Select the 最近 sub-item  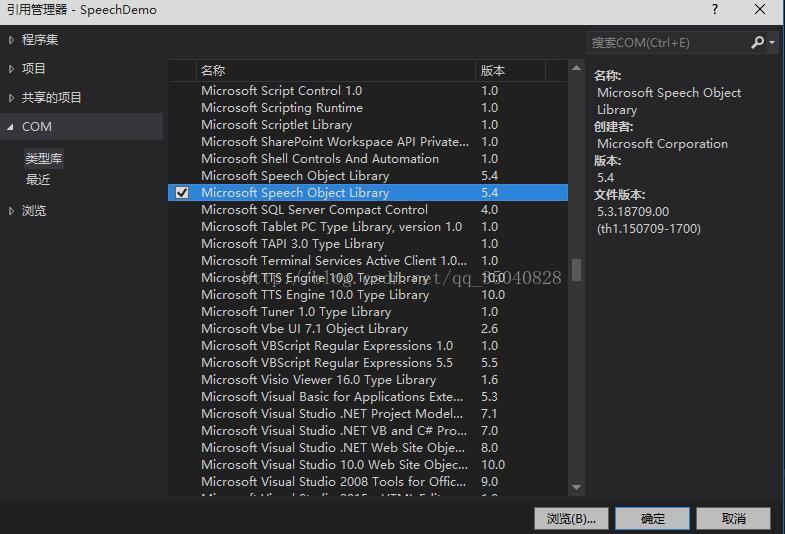pyautogui.click(x=38, y=180)
